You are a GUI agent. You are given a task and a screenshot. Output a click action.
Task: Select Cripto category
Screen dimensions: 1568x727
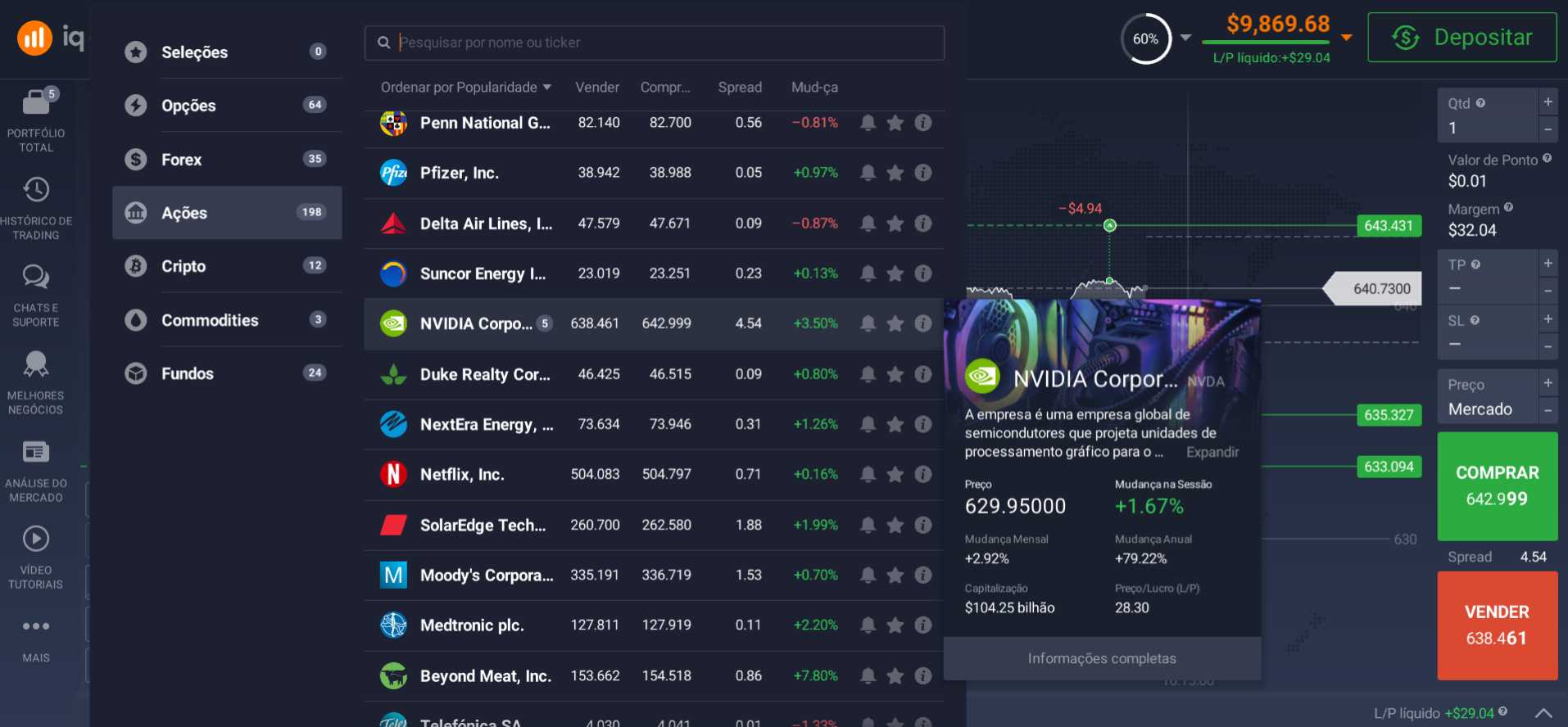pyautogui.click(x=227, y=266)
